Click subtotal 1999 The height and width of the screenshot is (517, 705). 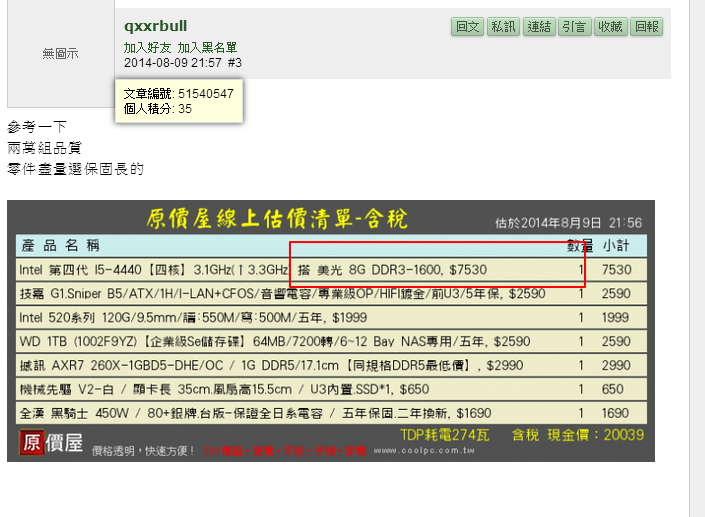tap(615, 317)
